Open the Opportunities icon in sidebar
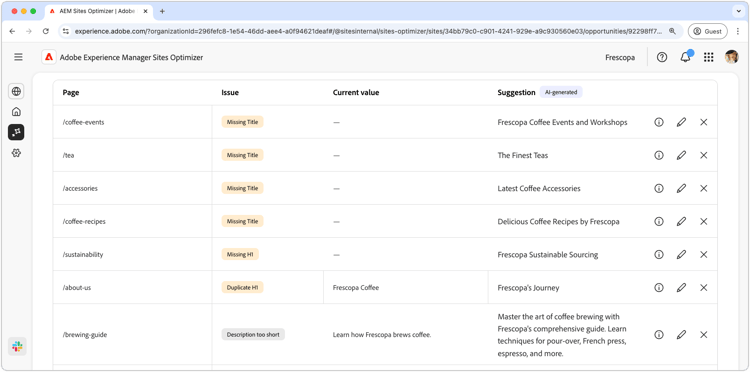Image resolution: width=750 pixels, height=372 pixels. (16, 132)
